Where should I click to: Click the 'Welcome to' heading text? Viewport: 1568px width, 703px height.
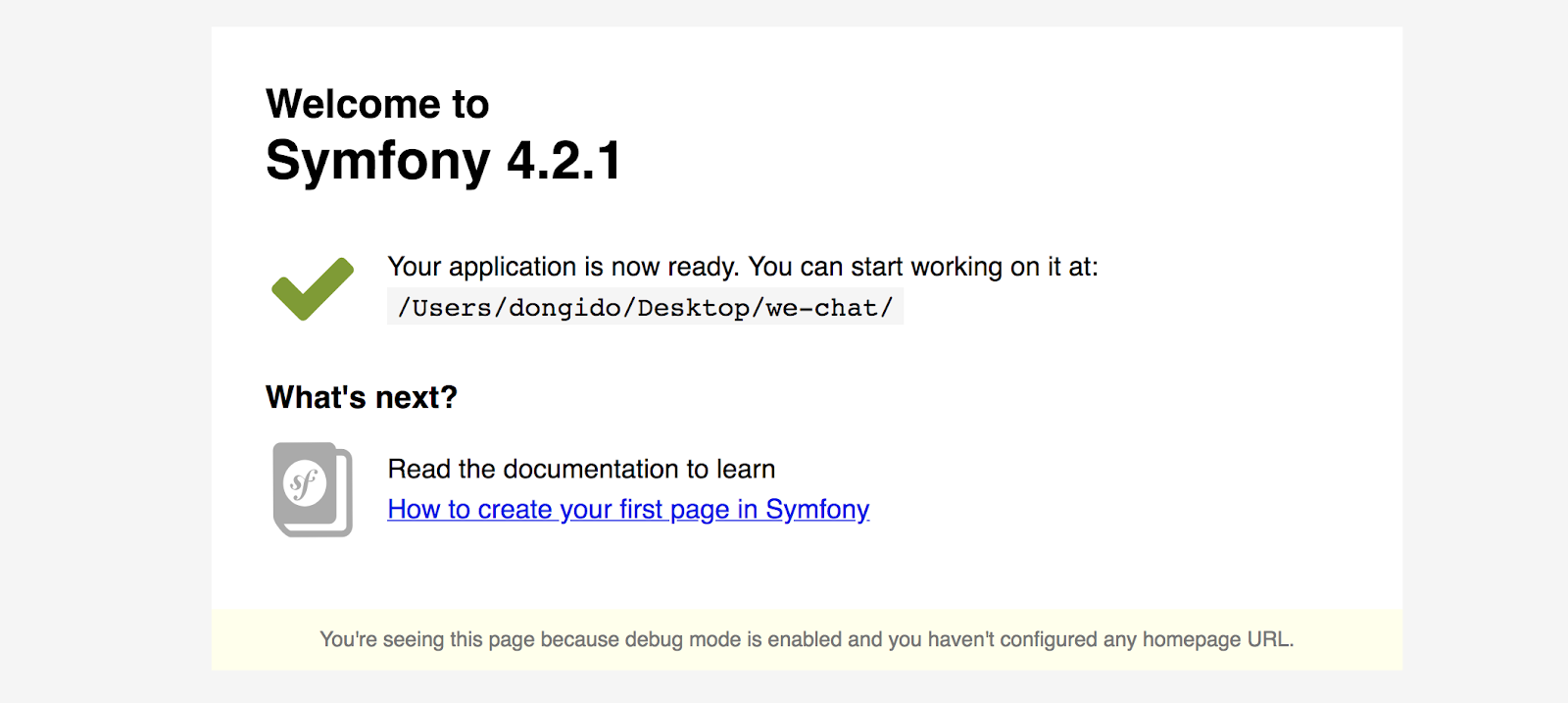(377, 104)
